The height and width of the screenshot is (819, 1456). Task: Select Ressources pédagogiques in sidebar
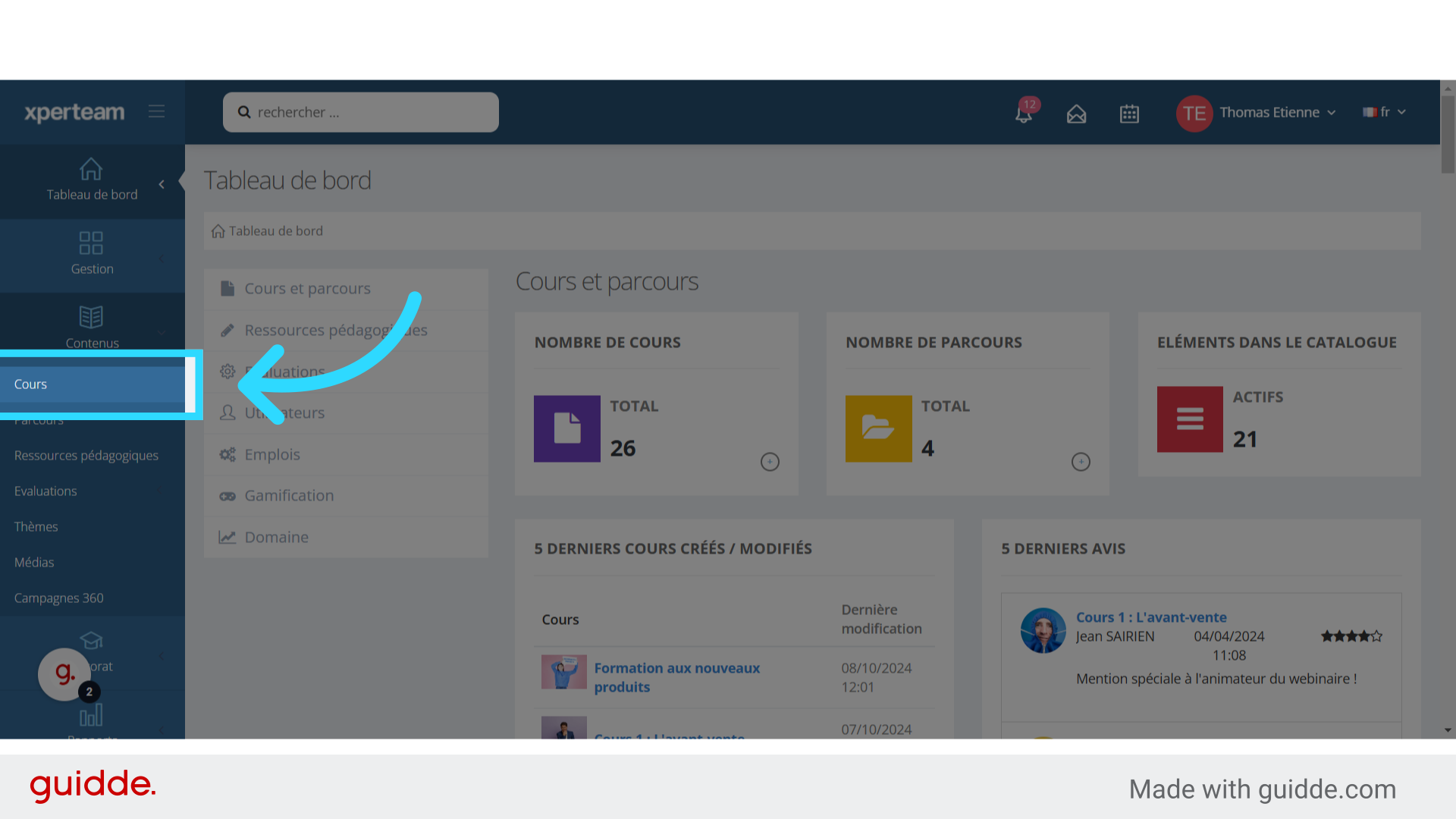[86, 456]
